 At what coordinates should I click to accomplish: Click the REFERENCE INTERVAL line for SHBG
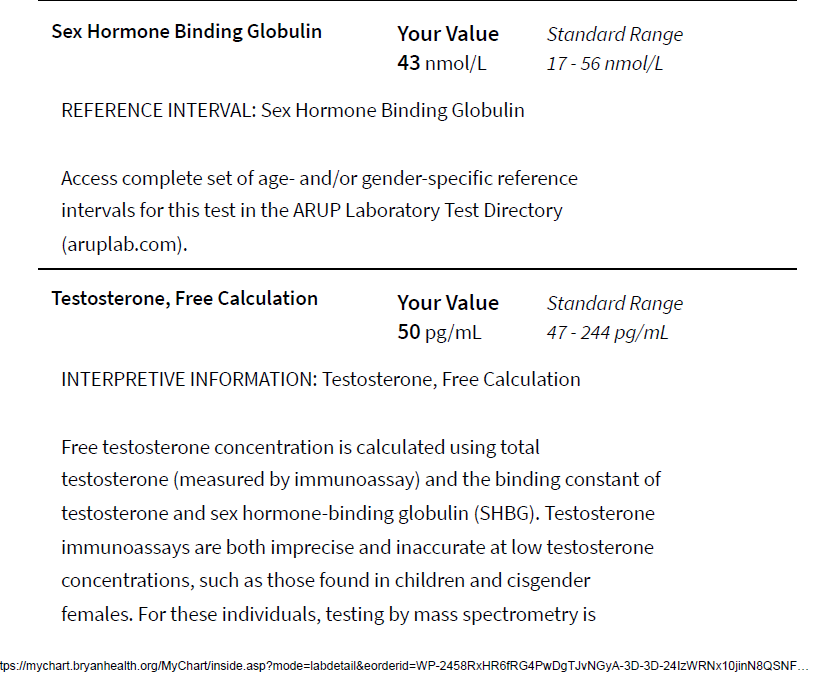click(293, 111)
